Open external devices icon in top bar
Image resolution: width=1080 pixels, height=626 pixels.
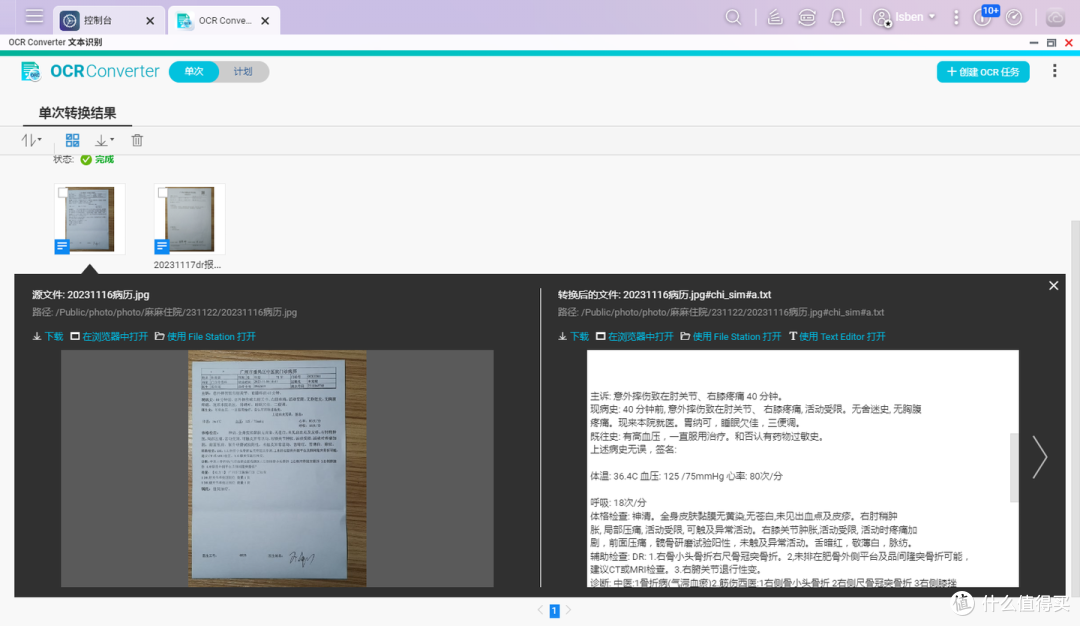point(807,17)
